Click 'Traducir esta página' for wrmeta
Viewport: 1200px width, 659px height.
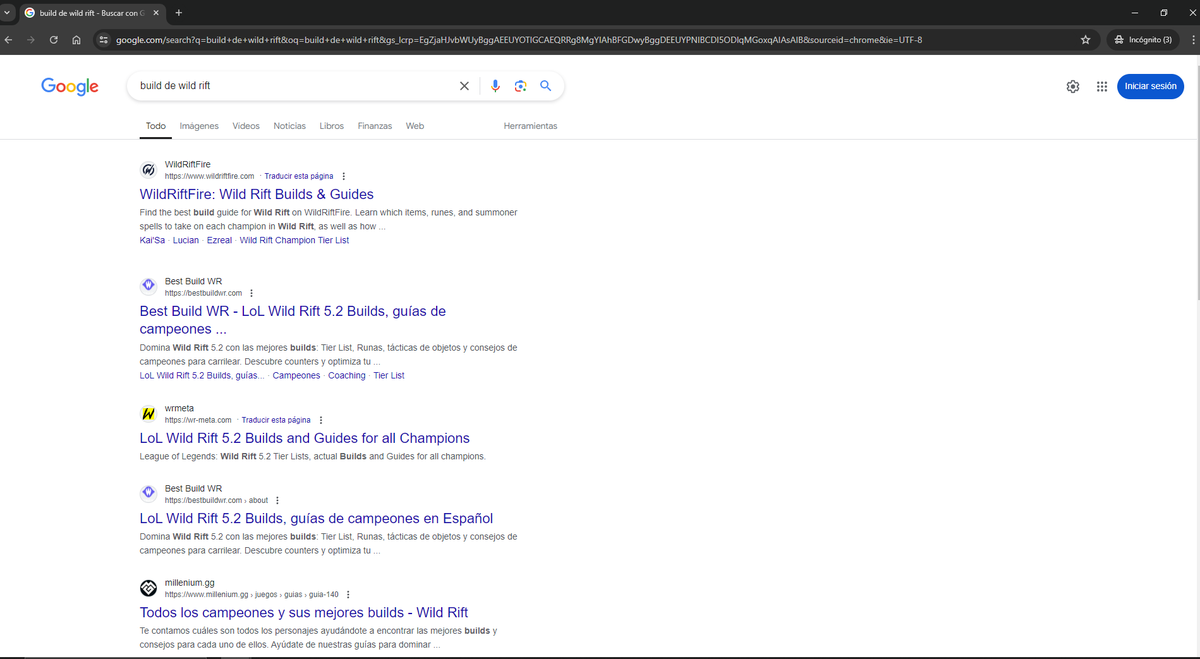(276, 420)
